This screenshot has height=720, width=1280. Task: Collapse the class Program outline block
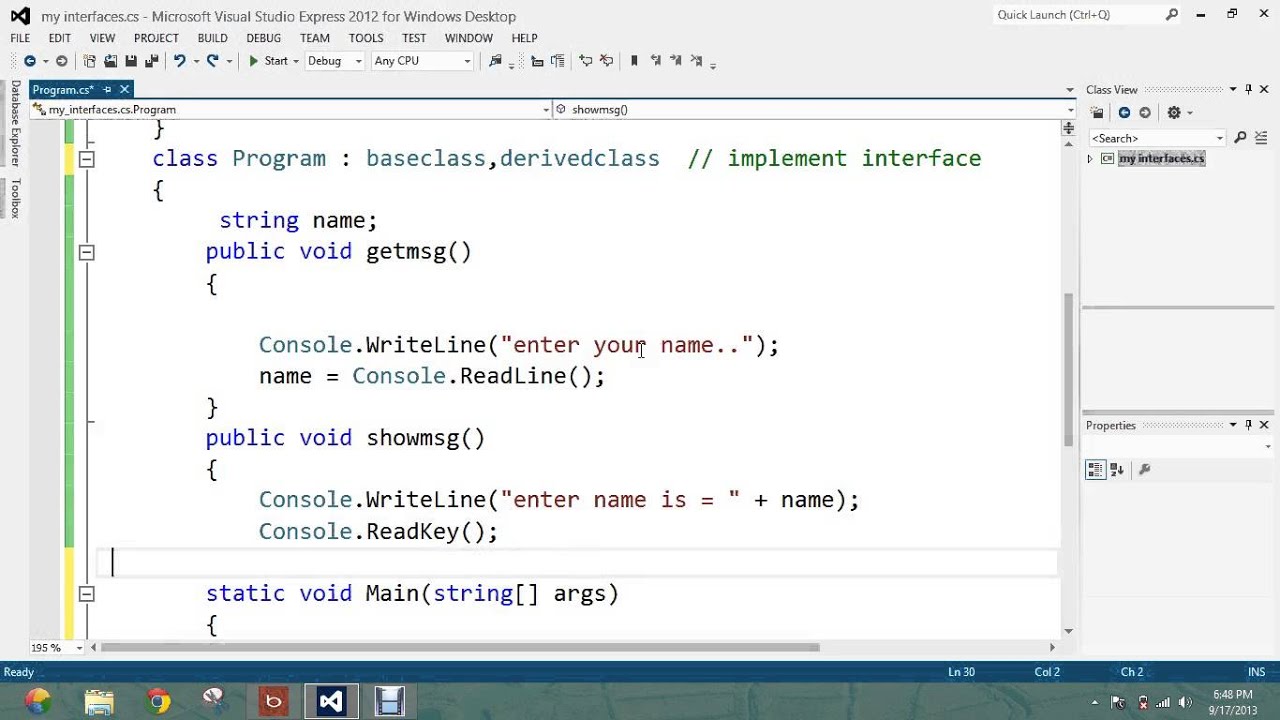coord(87,159)
